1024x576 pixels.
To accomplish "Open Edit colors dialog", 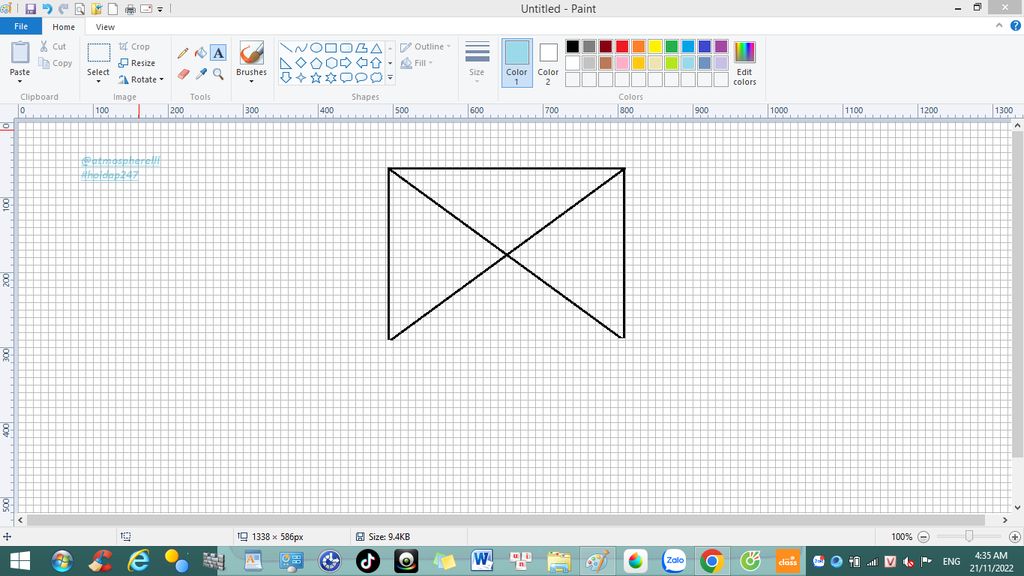I will click(744, 61).
